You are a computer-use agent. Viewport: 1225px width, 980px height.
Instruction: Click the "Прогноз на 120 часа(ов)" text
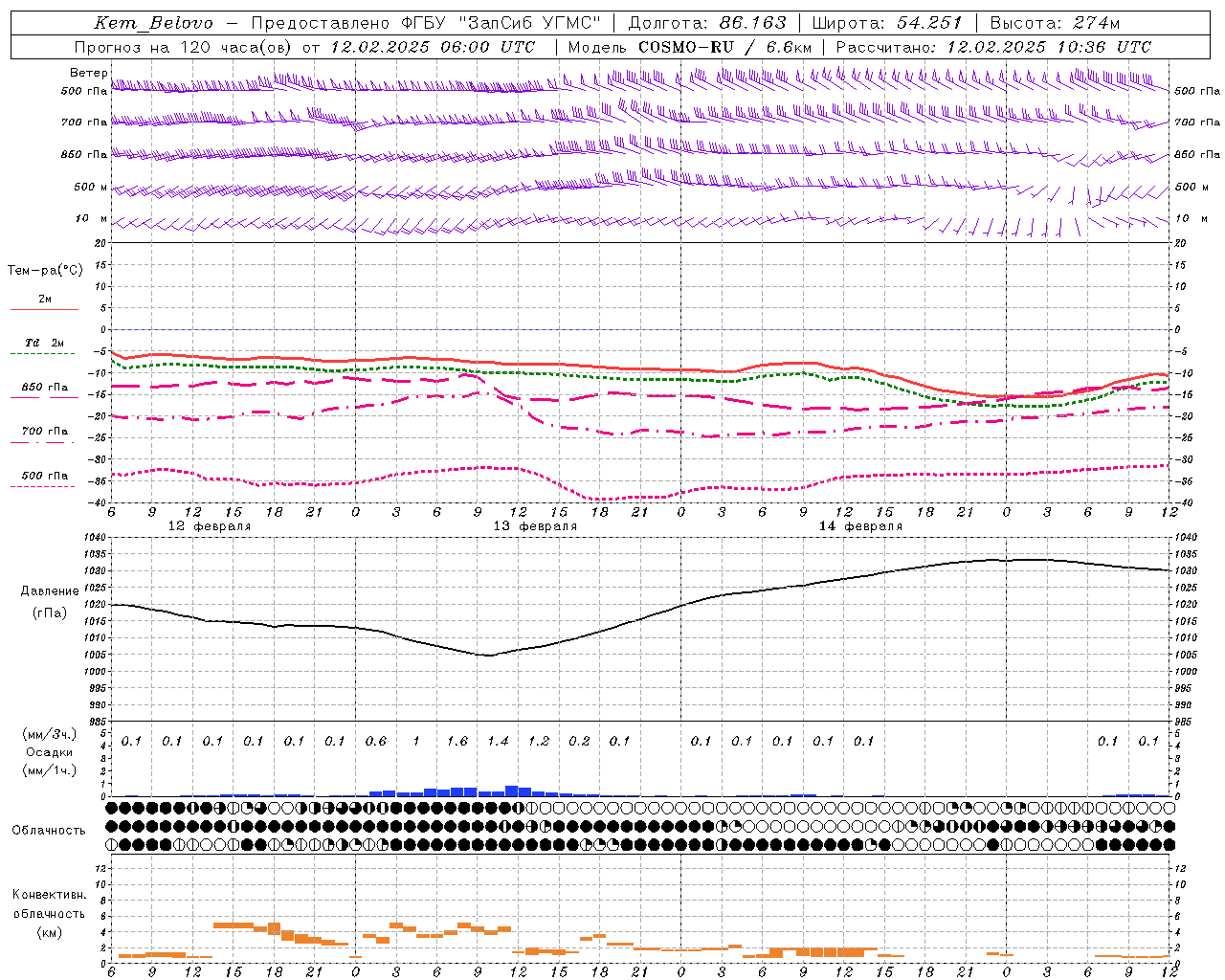[x=184, y=47]
